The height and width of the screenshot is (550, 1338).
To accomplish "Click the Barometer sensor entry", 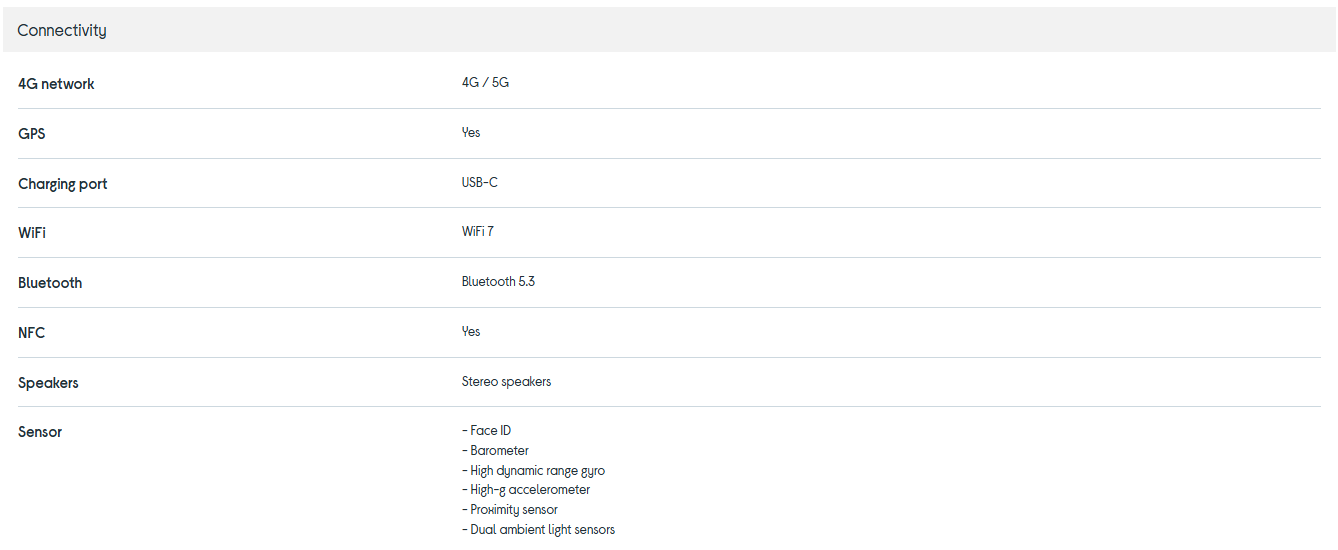I will coord(499,451).
